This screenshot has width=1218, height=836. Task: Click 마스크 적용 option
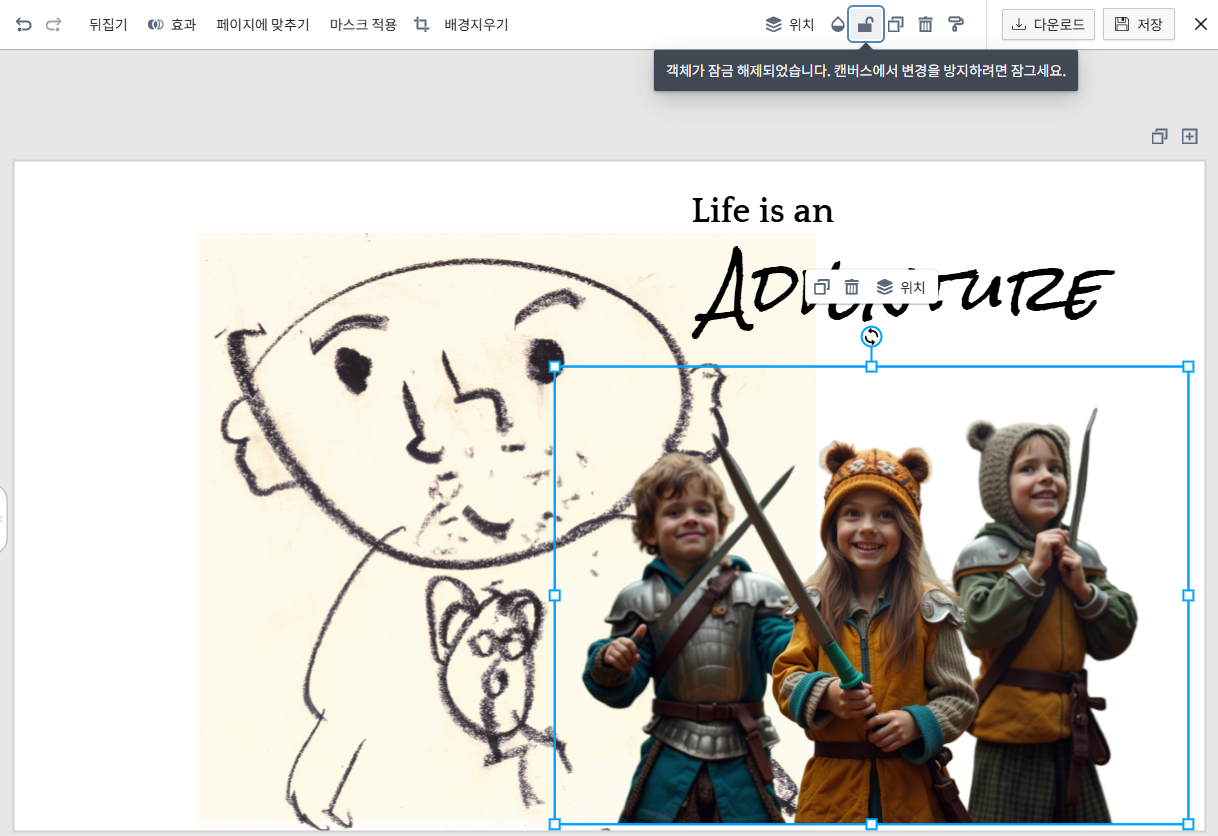363,24
